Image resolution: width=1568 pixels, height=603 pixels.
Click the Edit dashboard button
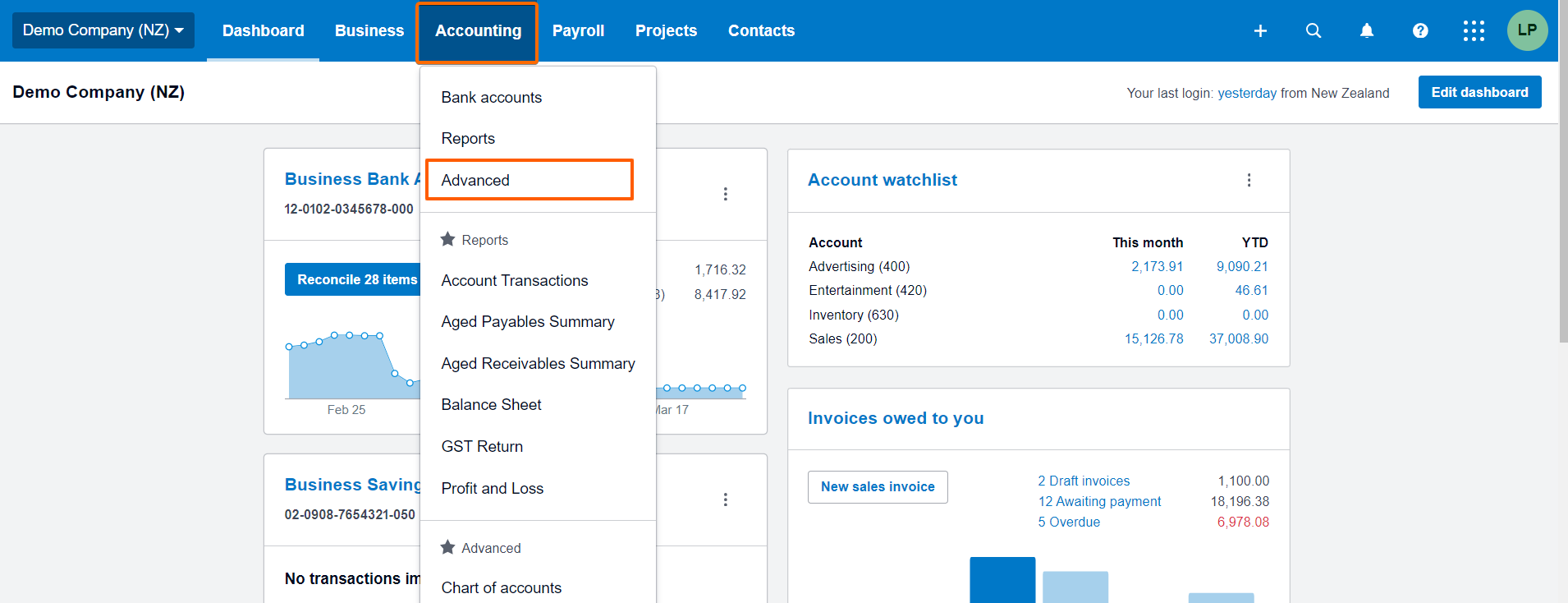pos(1479,92)
